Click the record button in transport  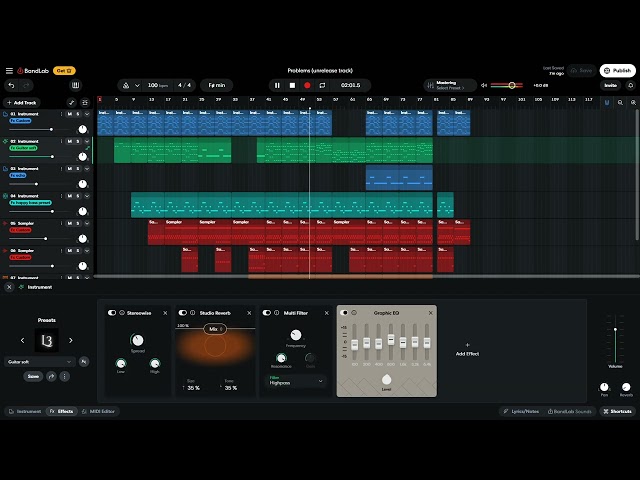click(x=307, y=85)
